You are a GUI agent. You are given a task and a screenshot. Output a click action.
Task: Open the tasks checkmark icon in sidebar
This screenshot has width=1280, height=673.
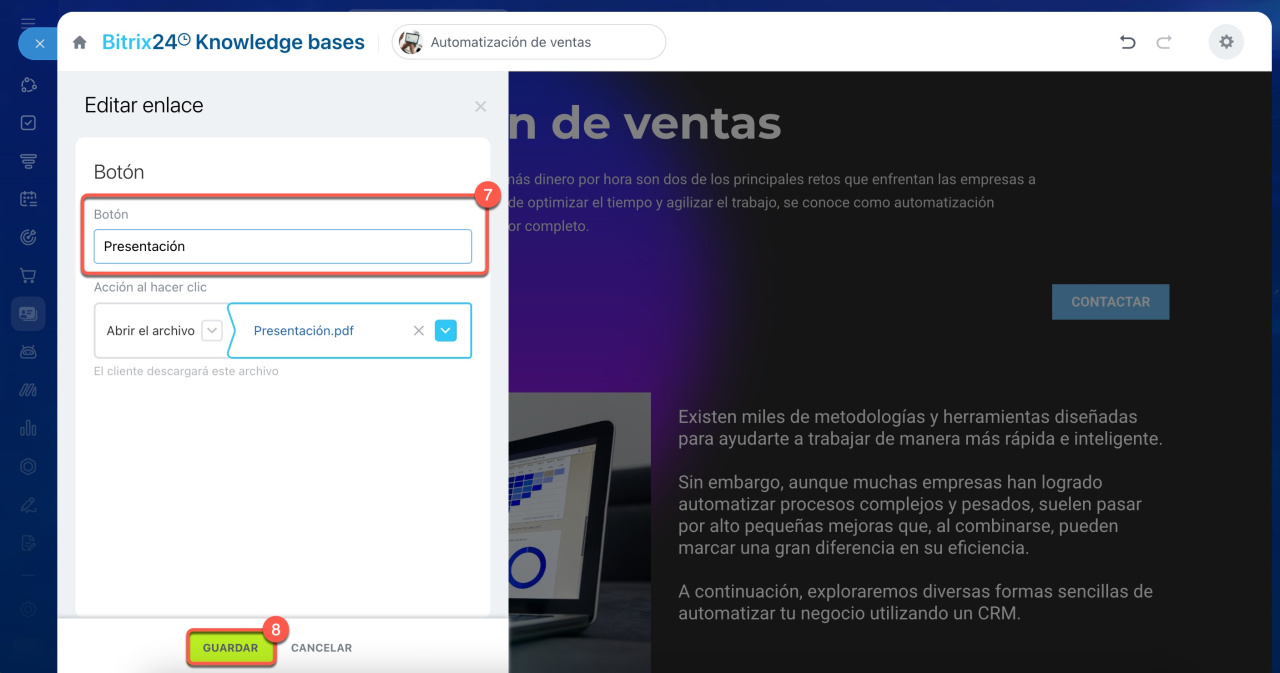[x=29, y=123]
